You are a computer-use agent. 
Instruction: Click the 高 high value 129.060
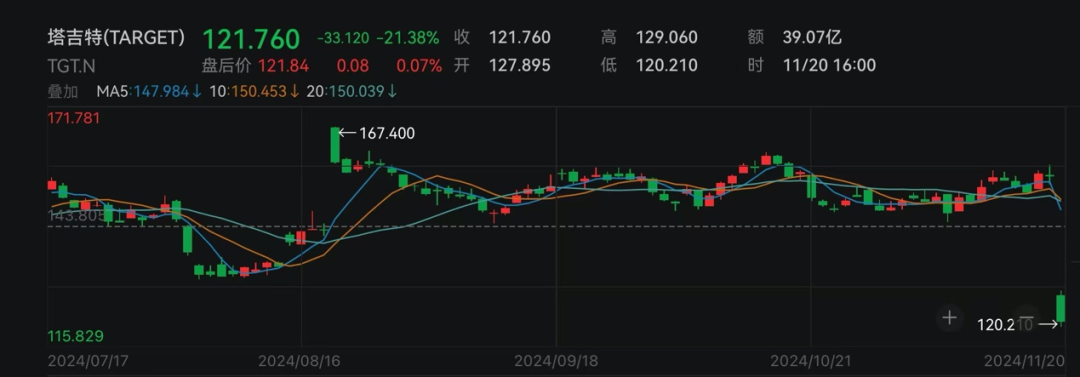[x=667, y=37]
